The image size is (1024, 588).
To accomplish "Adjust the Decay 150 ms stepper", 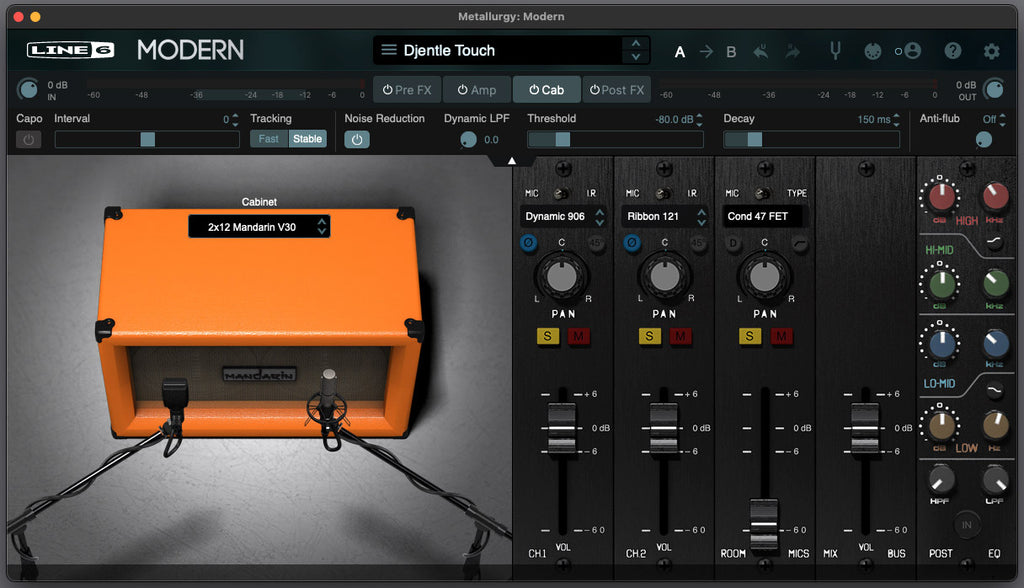I will tap(896, 120).
